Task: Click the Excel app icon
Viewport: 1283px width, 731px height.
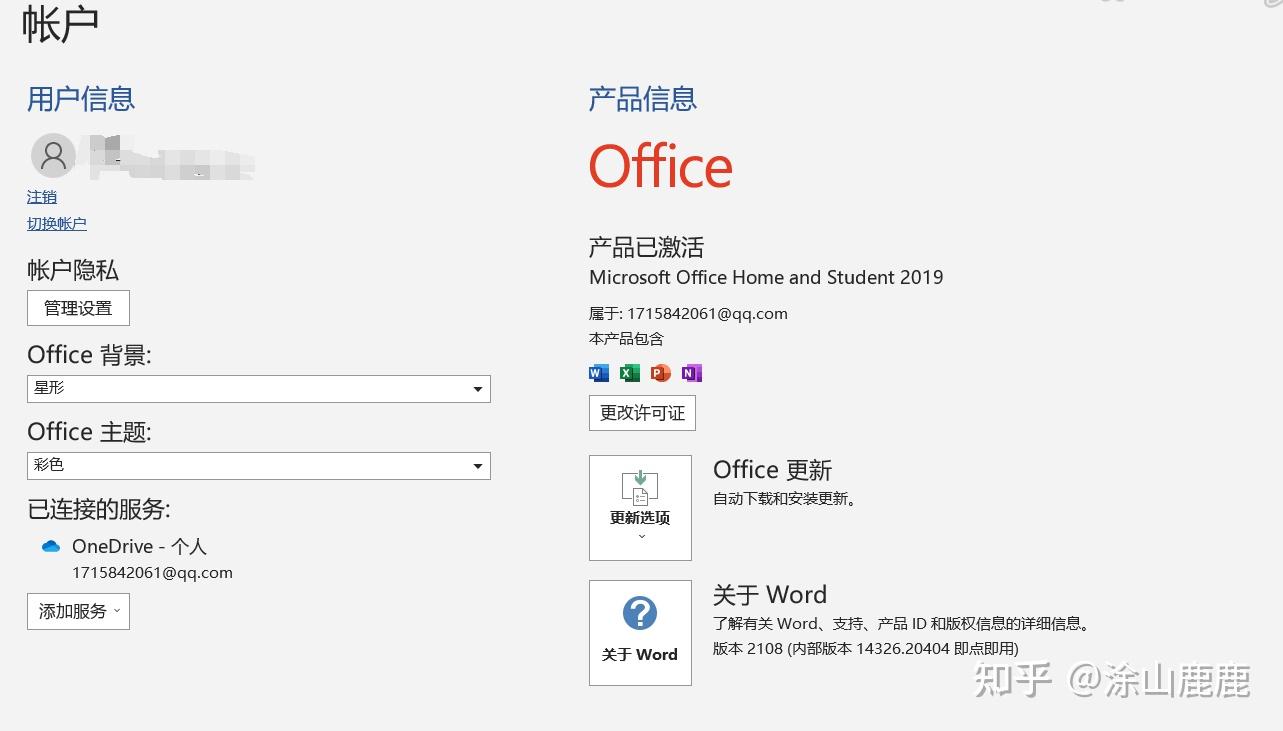Action: pos(629,373)
